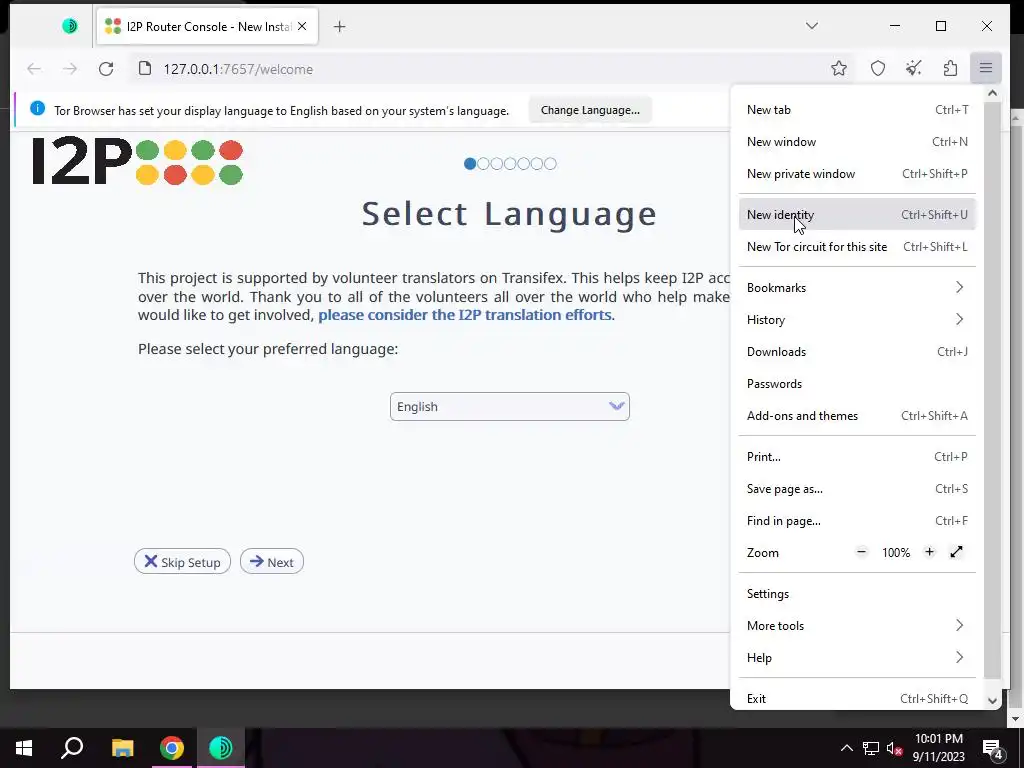Open Google Chrome from the taskbar
The image size is (1024, 768).
(172, 748)
